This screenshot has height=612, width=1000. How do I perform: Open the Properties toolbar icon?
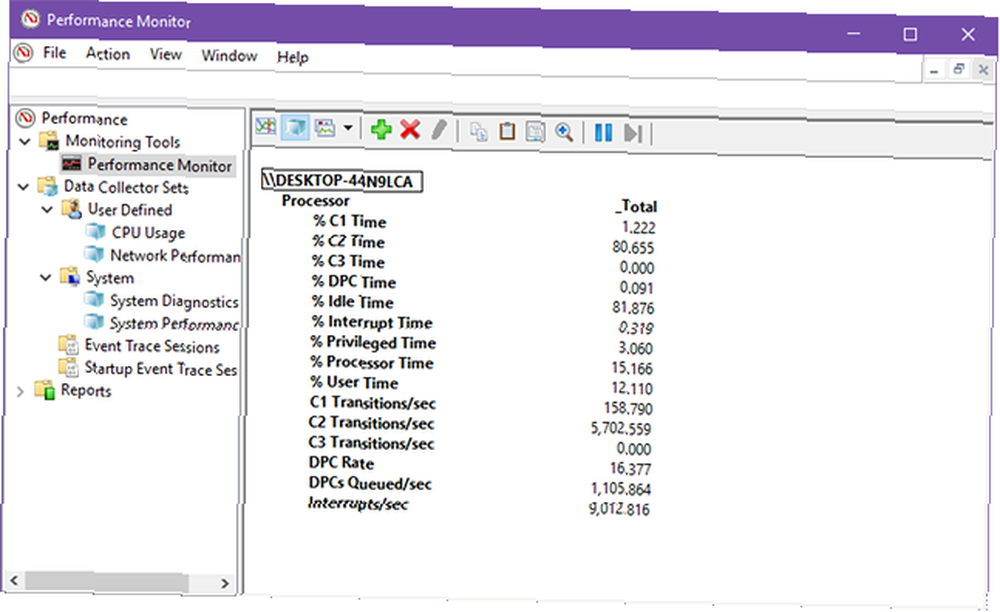pyautogui.click(x=535, y=132)
